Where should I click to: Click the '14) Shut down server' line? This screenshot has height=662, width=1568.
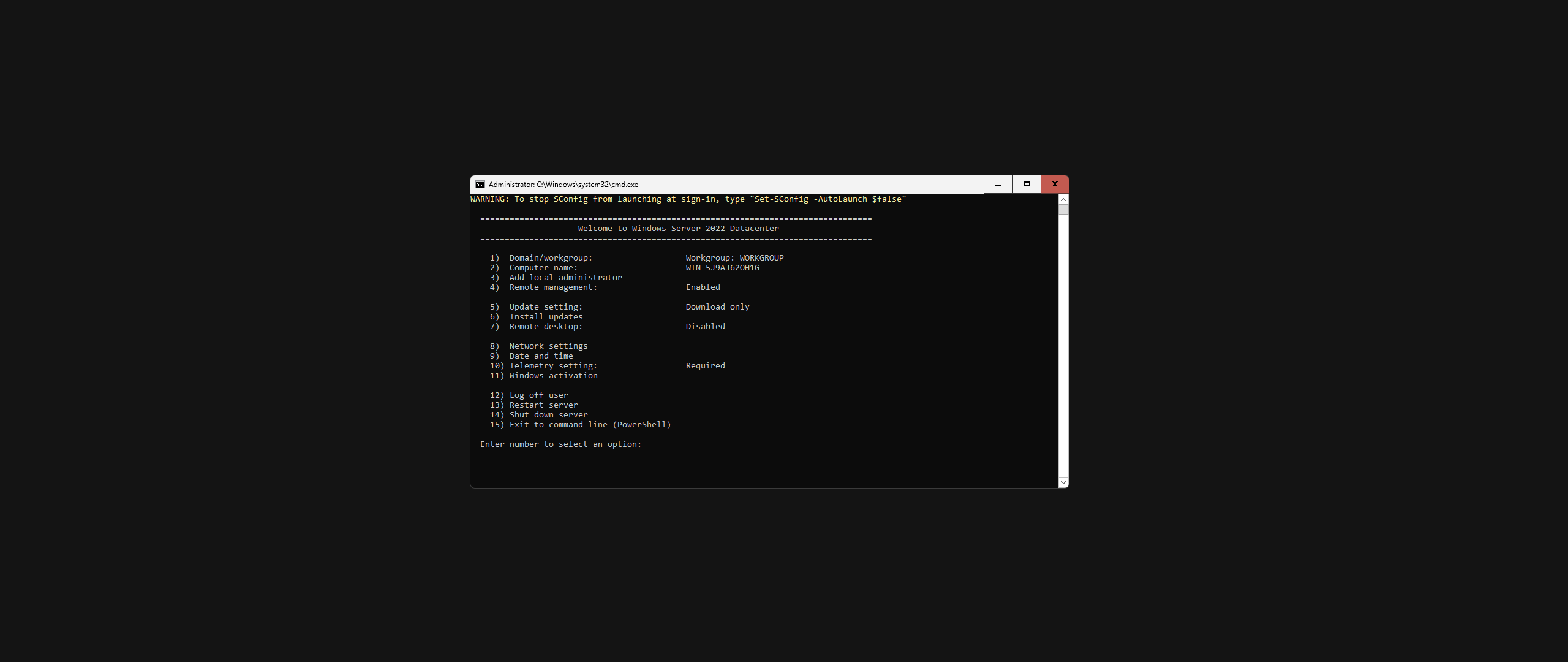(538, 415)
